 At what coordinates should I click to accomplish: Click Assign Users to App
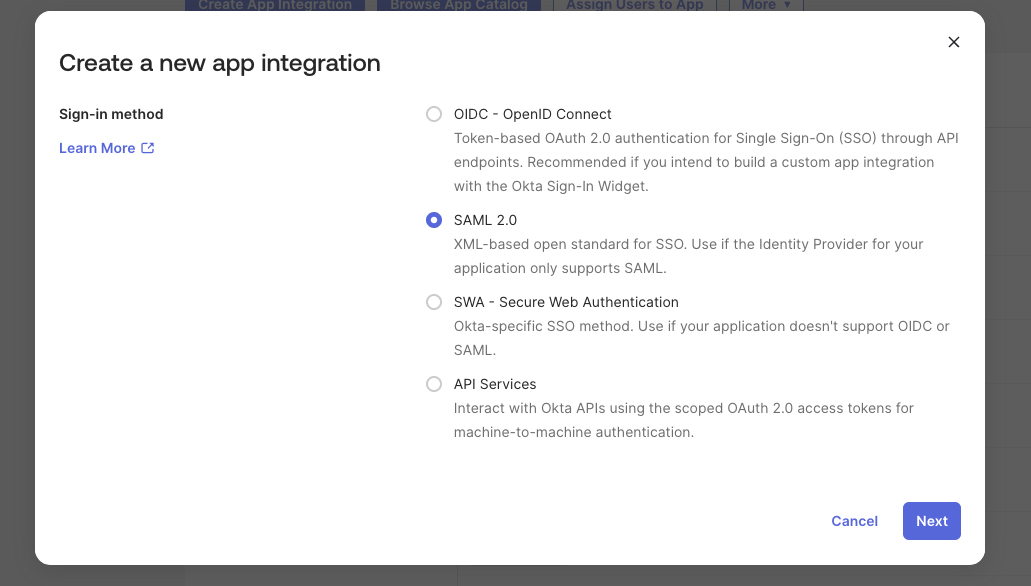point(635,4)
